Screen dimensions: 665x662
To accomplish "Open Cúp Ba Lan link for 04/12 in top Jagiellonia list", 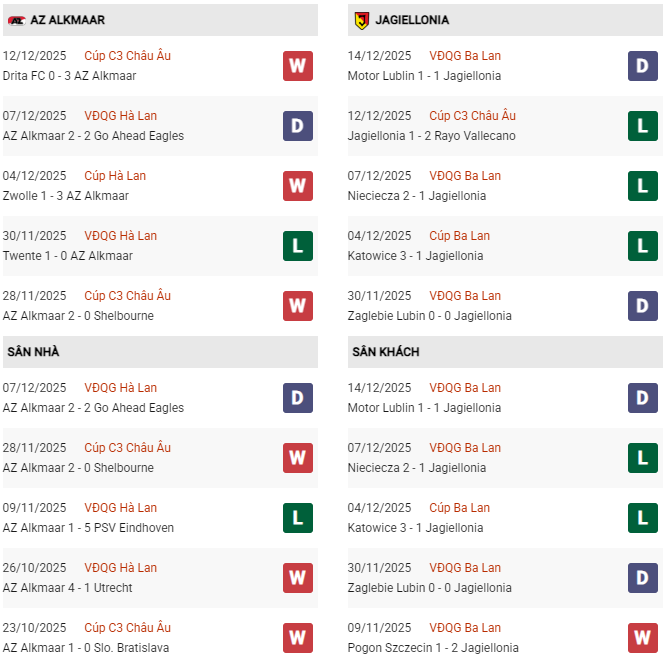I will 459,236.
